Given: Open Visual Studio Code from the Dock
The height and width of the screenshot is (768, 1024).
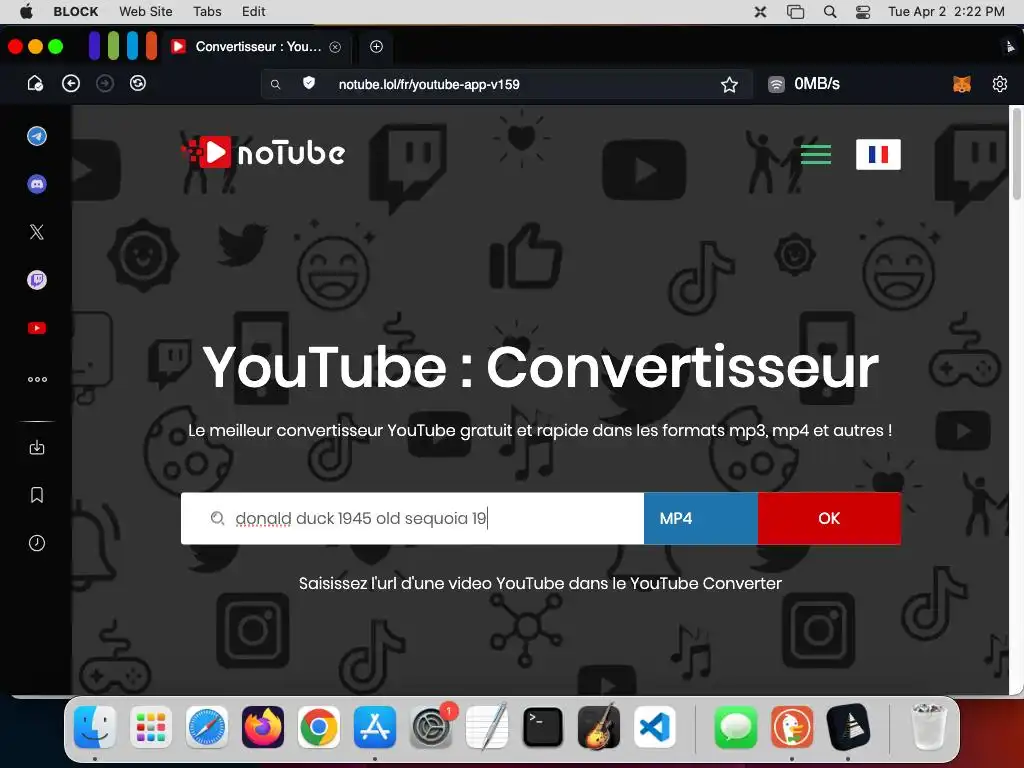Looking at the screenshot, I should 655,727.
